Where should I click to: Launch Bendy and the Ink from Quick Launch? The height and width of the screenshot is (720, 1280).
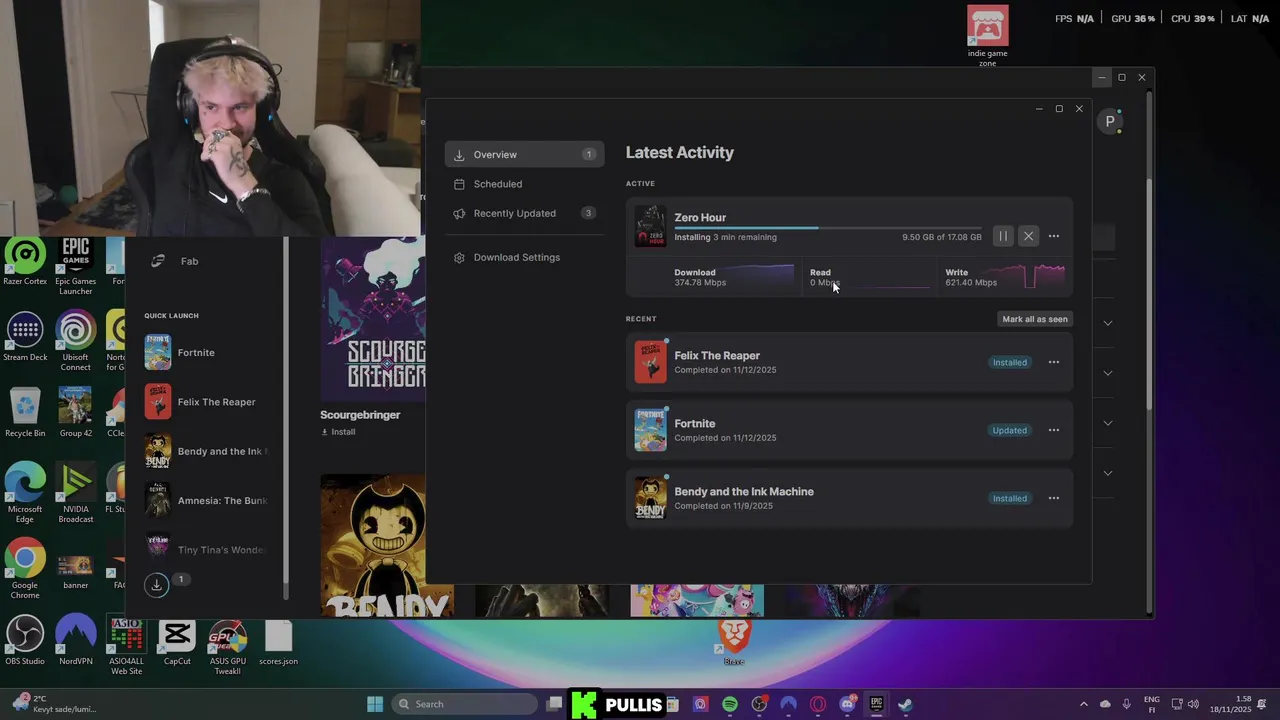click(x=207, y=451)
